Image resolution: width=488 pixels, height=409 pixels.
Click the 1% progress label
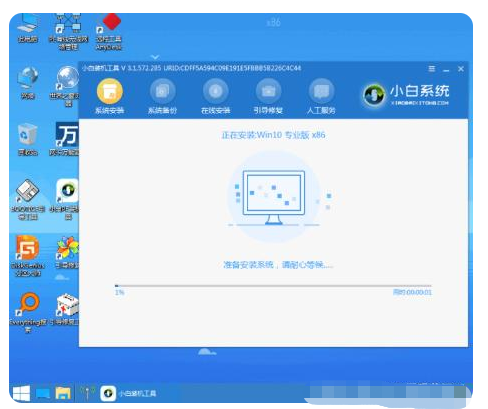pyautogui.click(x=119, y=293)
